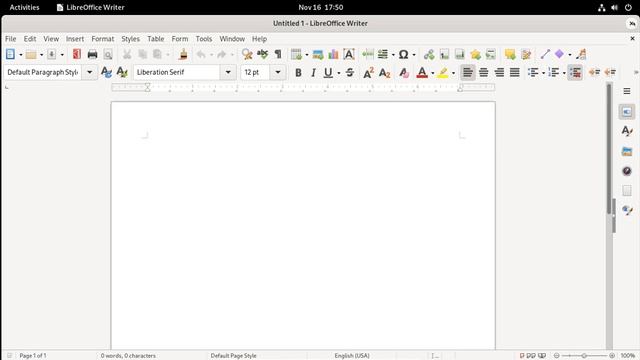Open font name dropdown
640x360 pixels.
pos(228,72)
